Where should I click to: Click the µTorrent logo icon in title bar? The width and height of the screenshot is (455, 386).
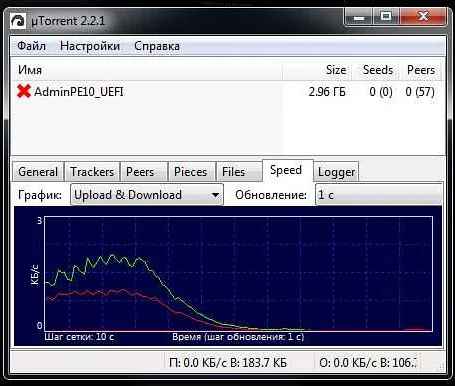tap(18, 21)
